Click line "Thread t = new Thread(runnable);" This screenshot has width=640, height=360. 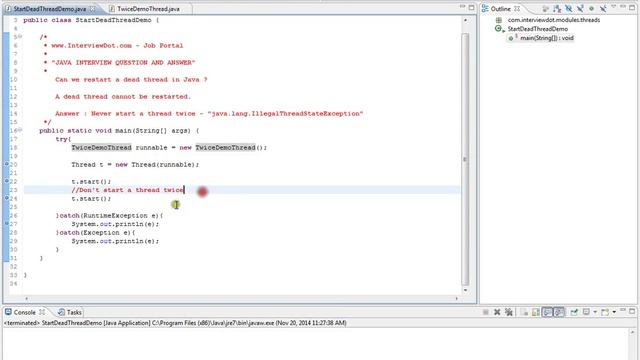(135, 164)
